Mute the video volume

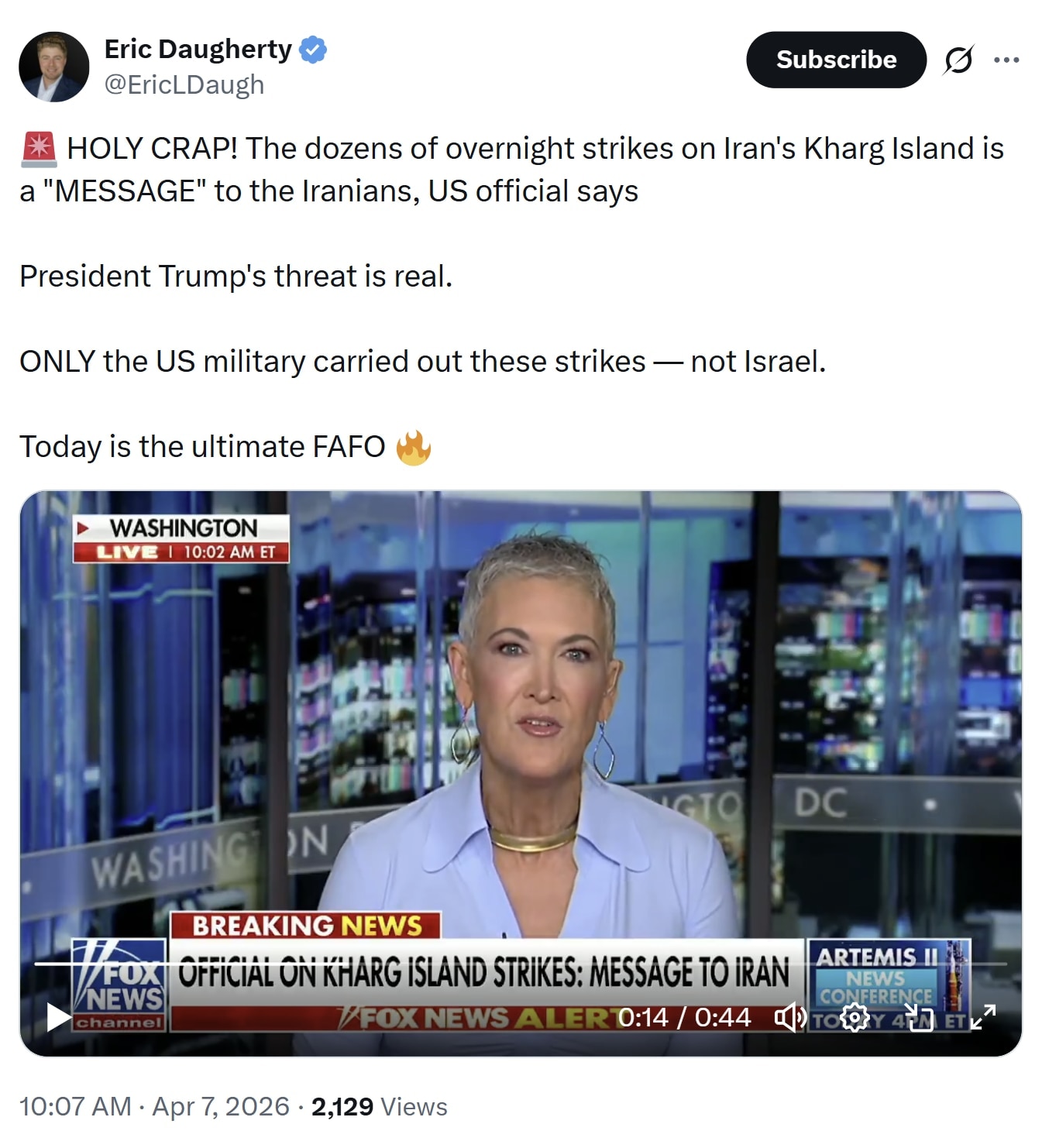tap(790, 1017)
